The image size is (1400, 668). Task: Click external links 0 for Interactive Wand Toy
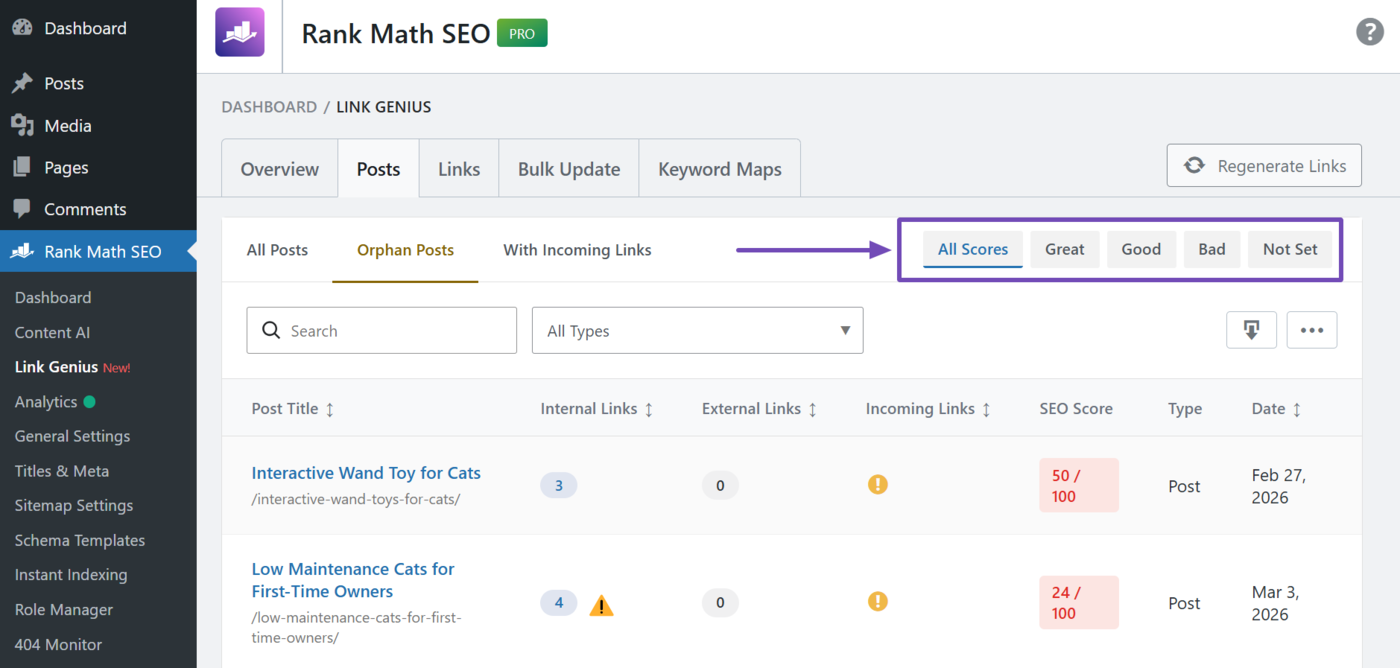click(720, 486)
